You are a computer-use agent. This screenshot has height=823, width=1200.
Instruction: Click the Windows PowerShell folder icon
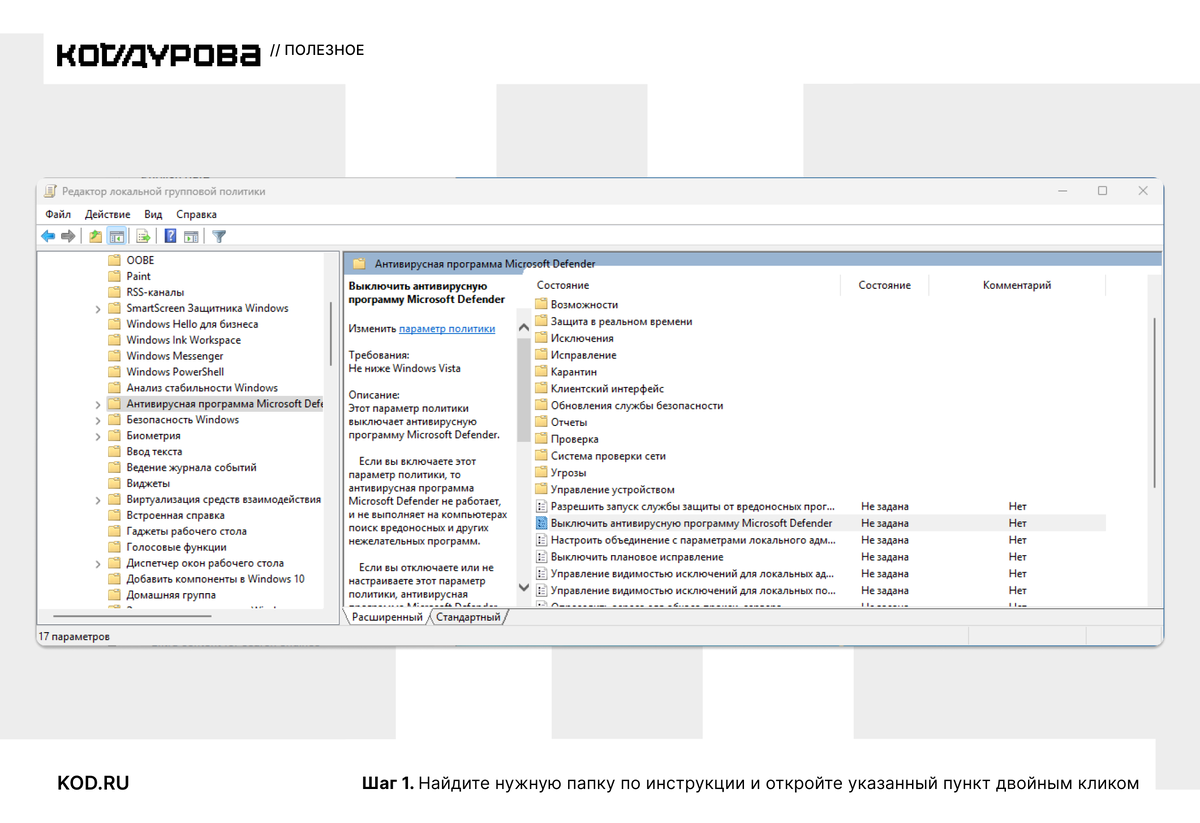(x=114, y=372)
